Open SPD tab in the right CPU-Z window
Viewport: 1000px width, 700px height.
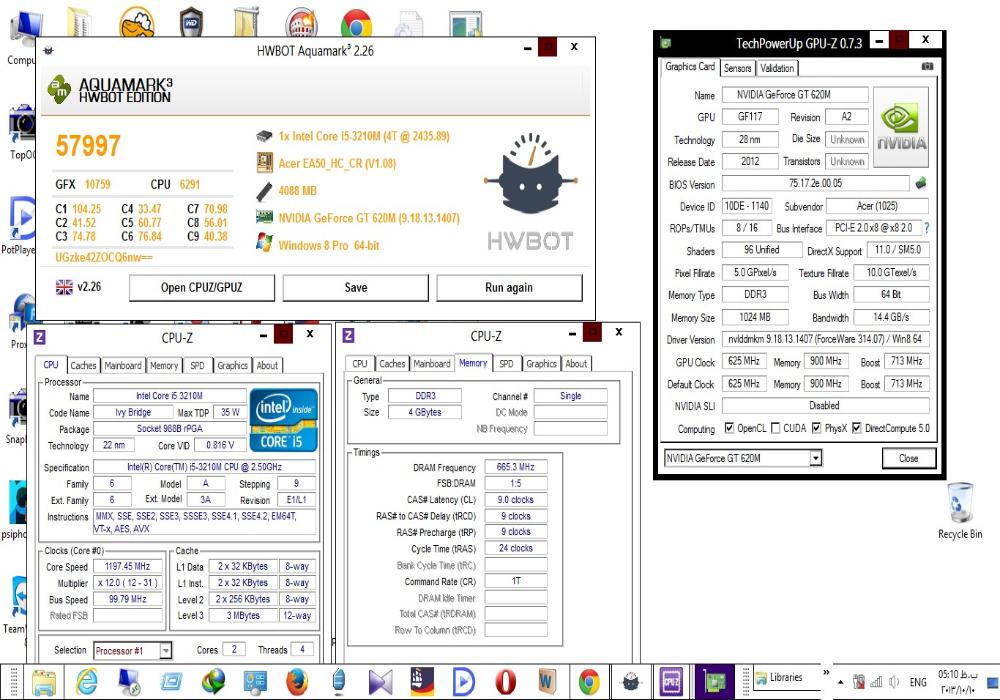tap(506, 363)
